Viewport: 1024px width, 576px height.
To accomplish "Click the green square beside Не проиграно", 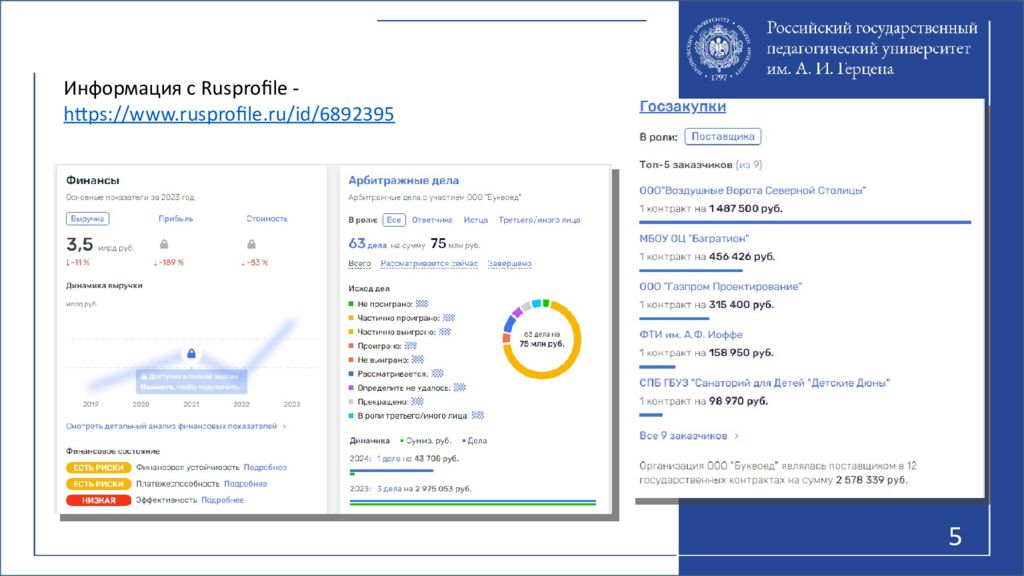I will 351,304.
